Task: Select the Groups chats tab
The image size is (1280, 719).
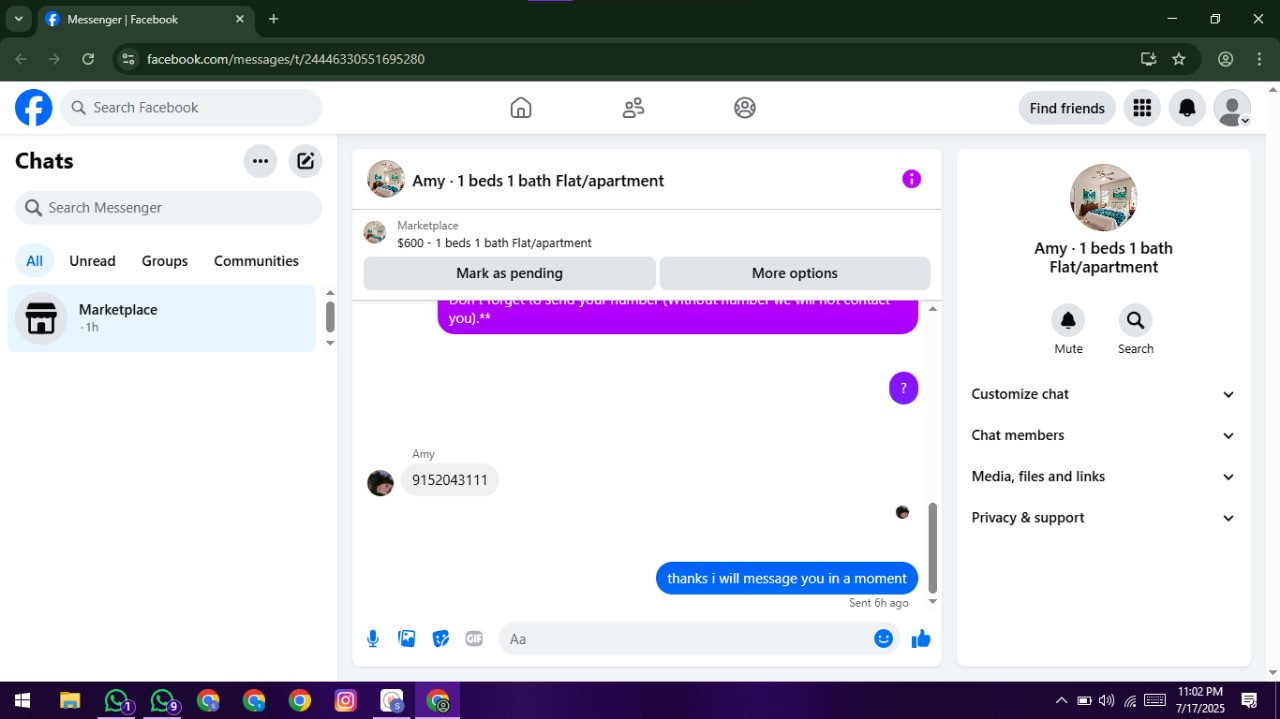Action: tap(165, 261)
